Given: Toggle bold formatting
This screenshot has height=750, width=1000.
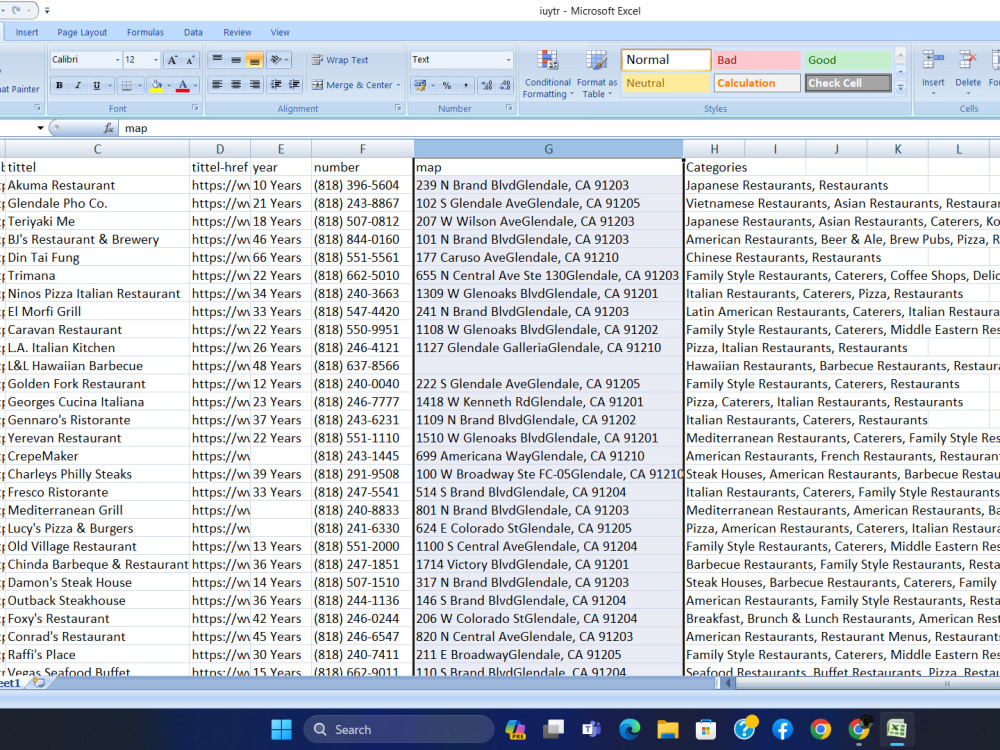Looking at the screenshot, I should tap(59, 85).
